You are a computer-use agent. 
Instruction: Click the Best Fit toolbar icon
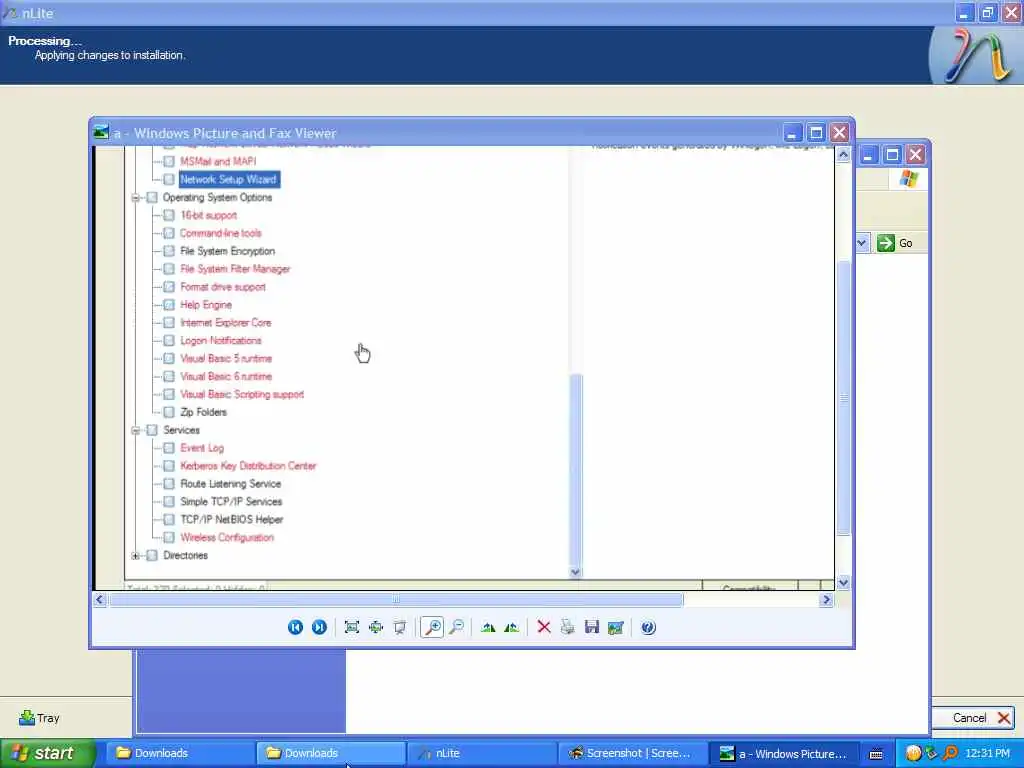[352, 628]
